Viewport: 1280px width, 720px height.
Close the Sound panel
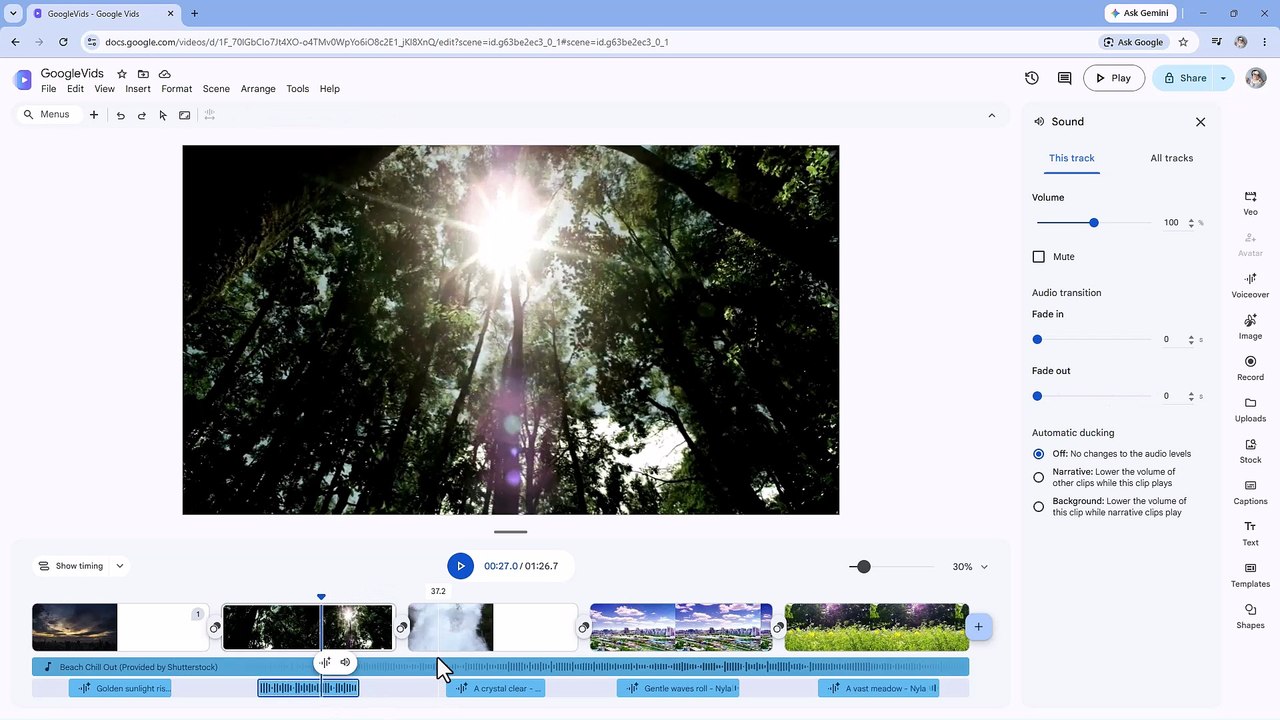(1200, 122)
